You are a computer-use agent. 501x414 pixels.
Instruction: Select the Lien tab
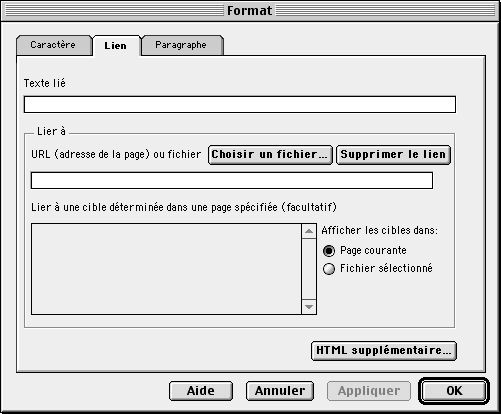(x=116, y=46)
